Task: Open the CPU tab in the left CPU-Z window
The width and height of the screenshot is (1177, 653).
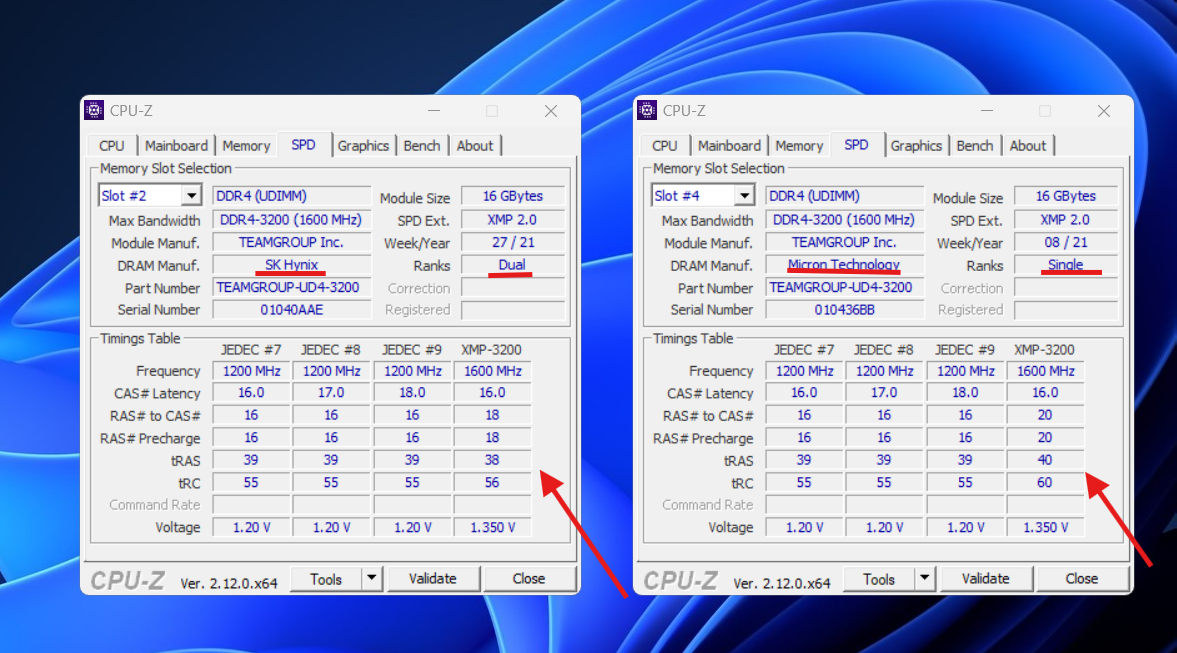Action: click(x=112, y=146)
